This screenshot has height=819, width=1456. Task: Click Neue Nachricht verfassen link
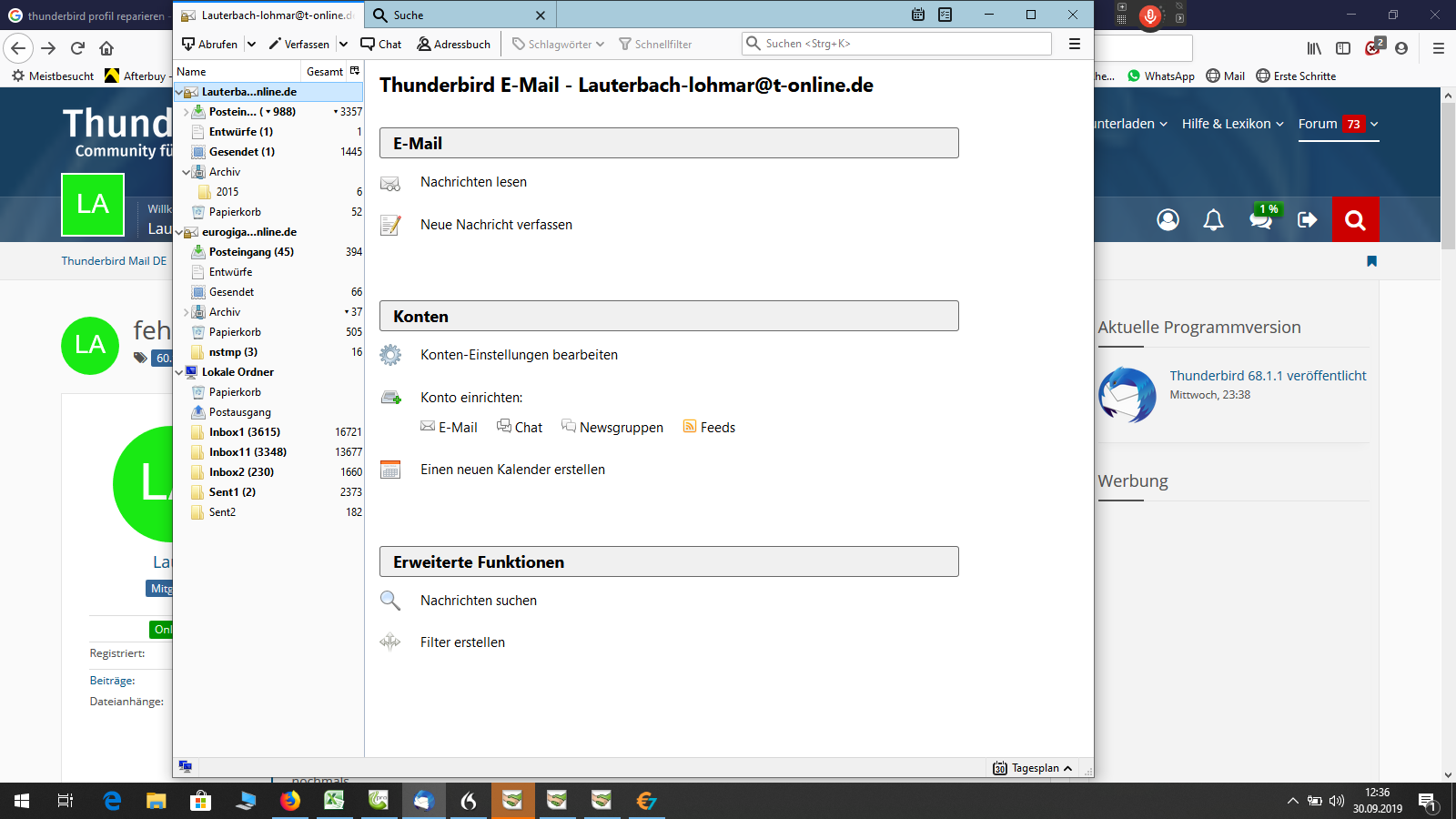[496, 225]
